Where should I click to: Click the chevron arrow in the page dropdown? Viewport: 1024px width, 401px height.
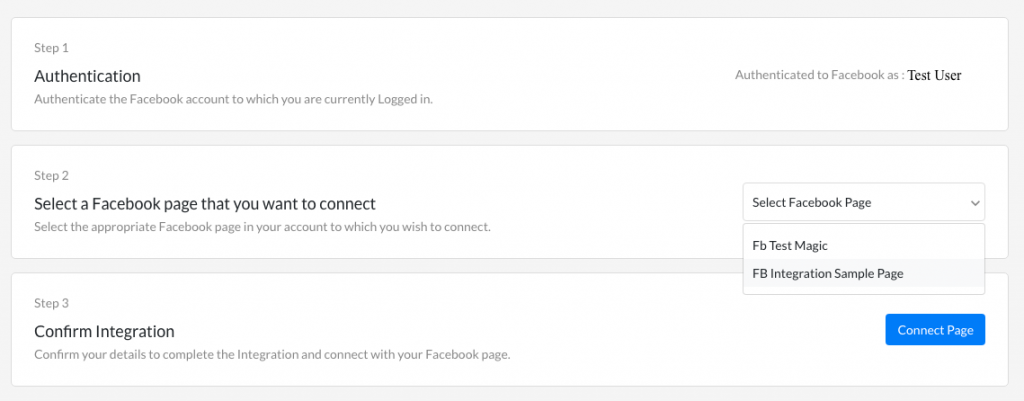coord(974,203)
